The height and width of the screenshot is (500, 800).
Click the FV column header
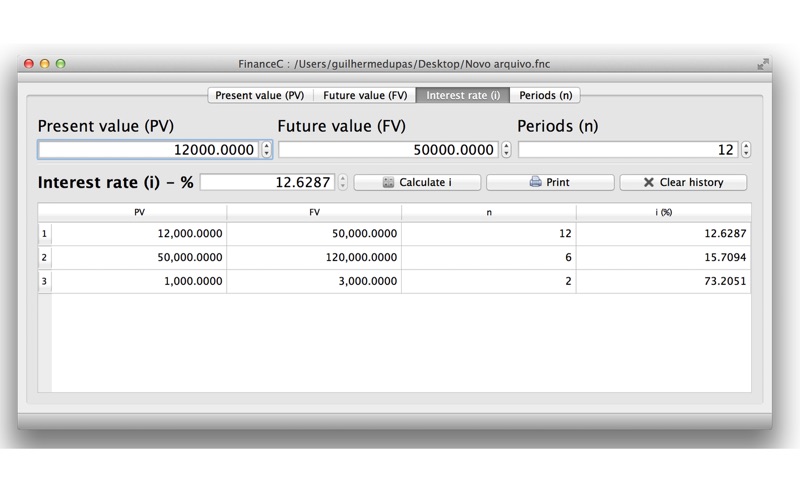(x=314, y=212)
